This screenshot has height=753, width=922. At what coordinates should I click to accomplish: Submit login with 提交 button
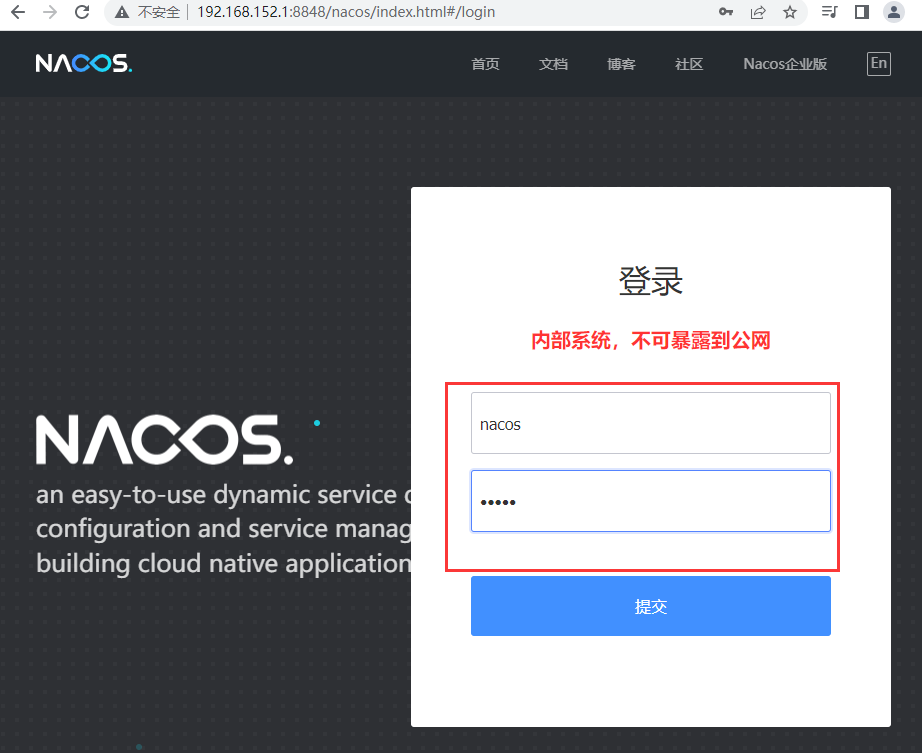[x=650, y=606]
